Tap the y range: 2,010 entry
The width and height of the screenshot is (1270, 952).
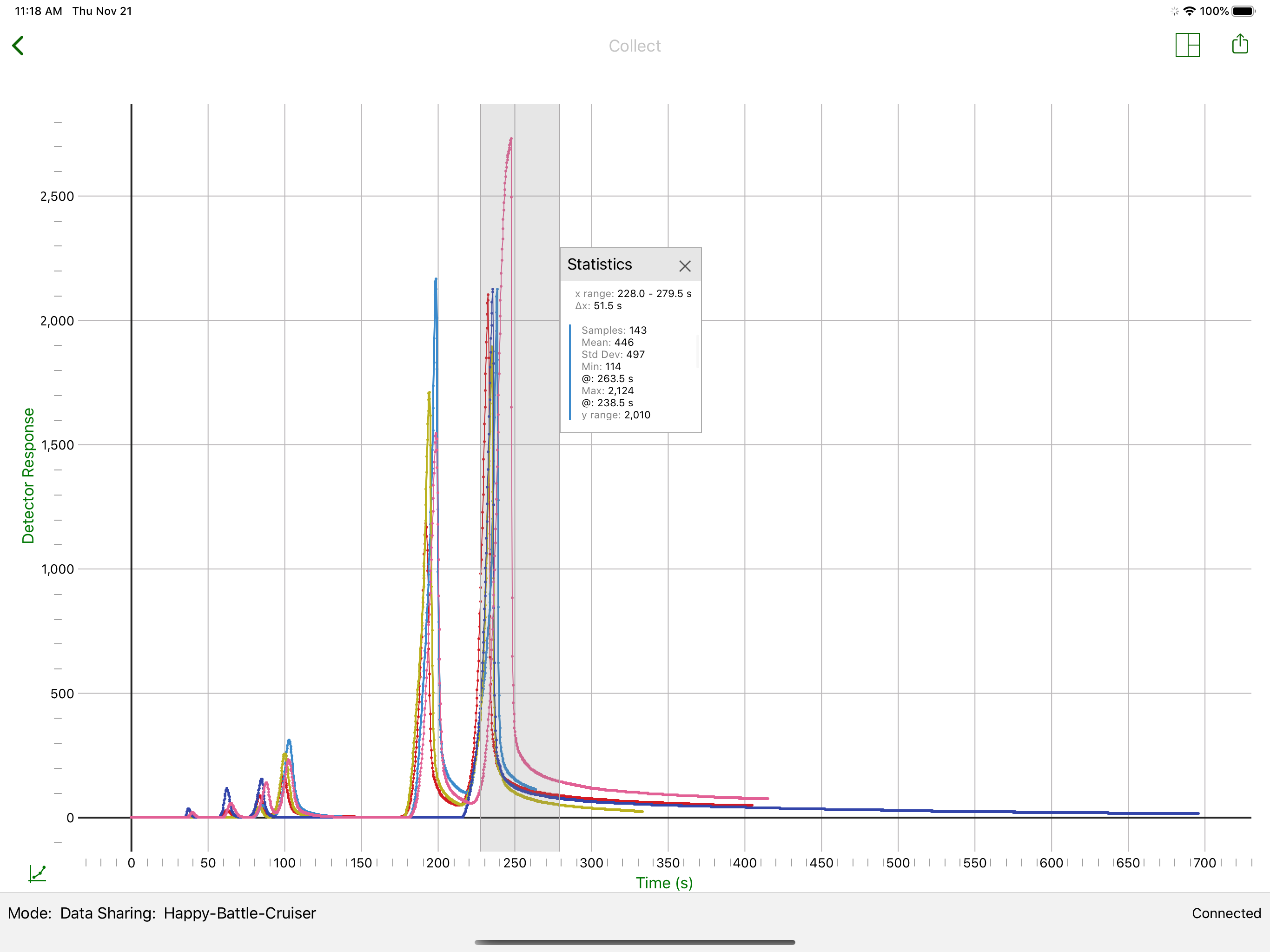point(615,415)
